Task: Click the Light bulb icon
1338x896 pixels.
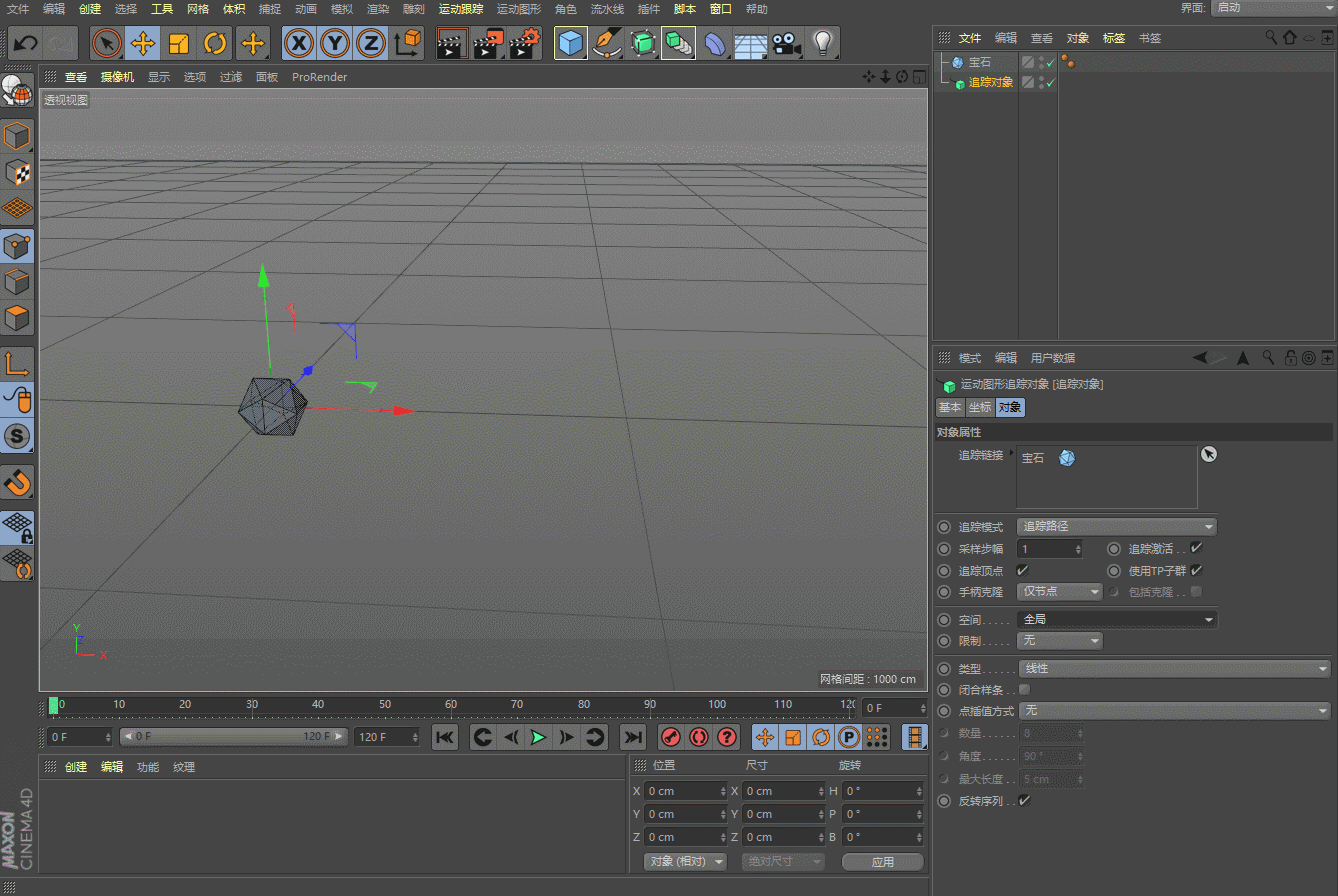Action: coord(822,44)
